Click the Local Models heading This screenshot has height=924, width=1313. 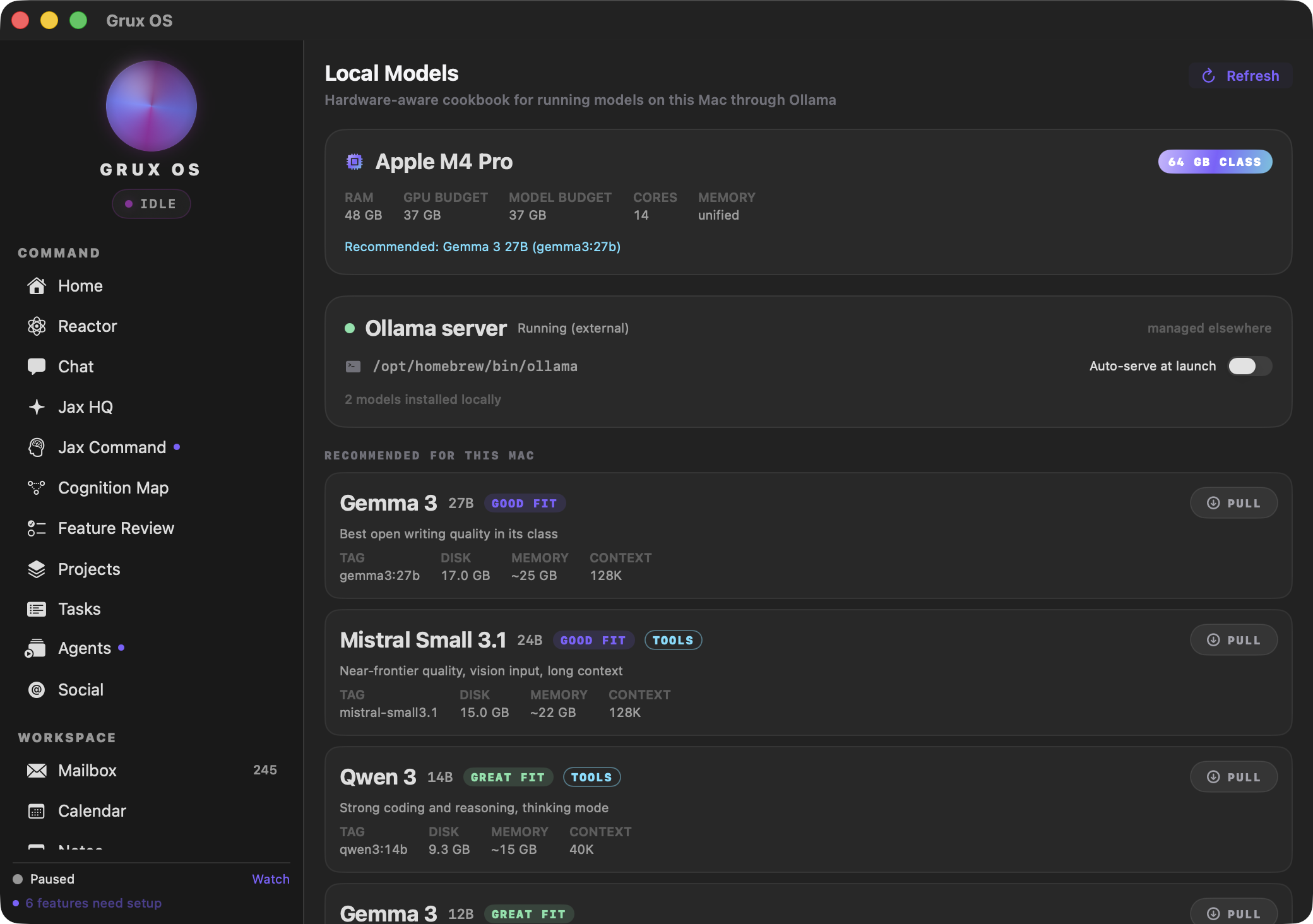click(x=391, y=73)
